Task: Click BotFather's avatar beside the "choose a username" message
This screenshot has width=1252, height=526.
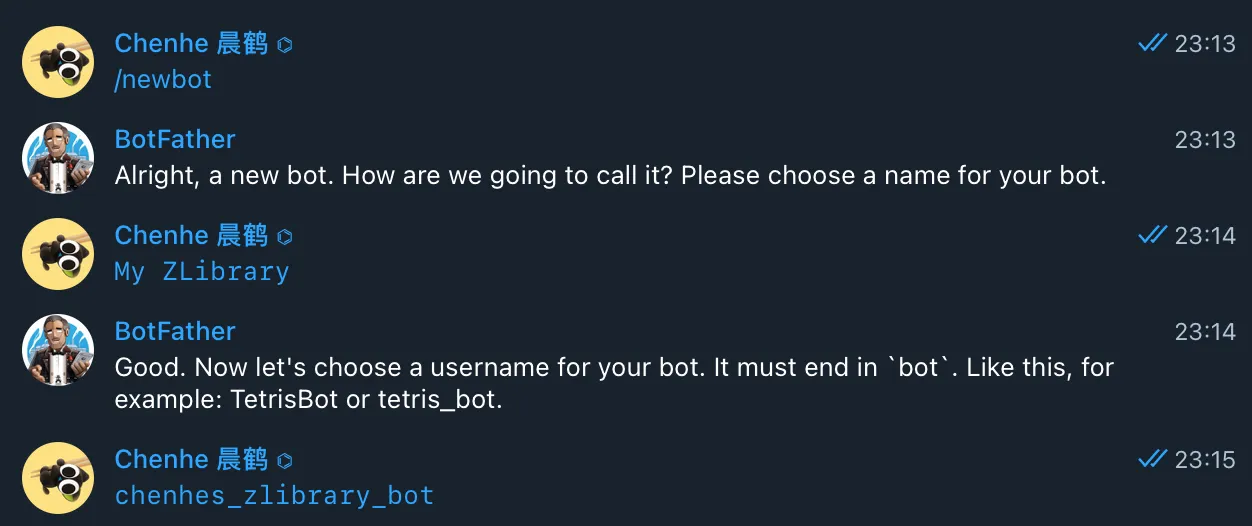Action: 58,350
